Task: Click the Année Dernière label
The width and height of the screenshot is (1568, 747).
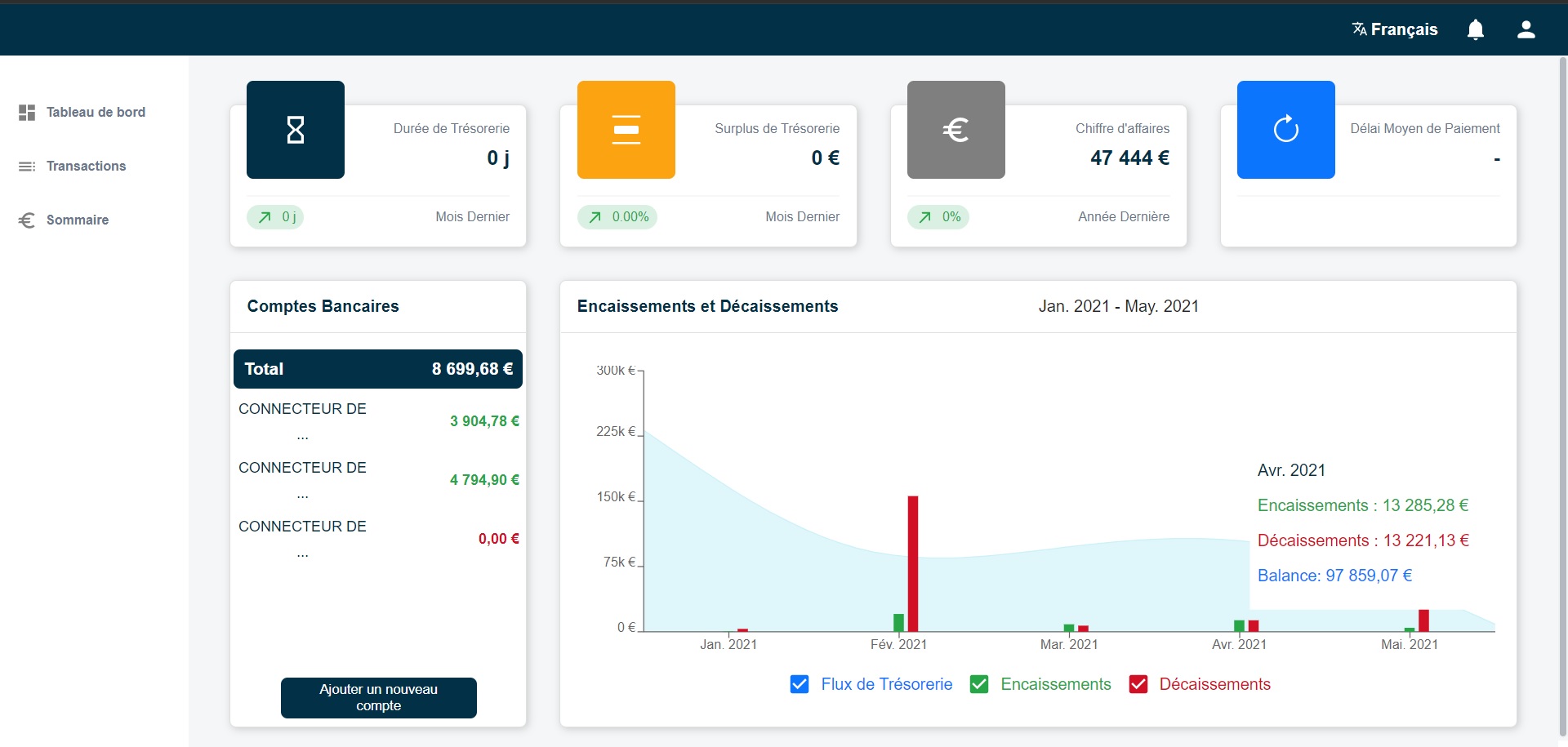Action: (x=1124, y=216)
